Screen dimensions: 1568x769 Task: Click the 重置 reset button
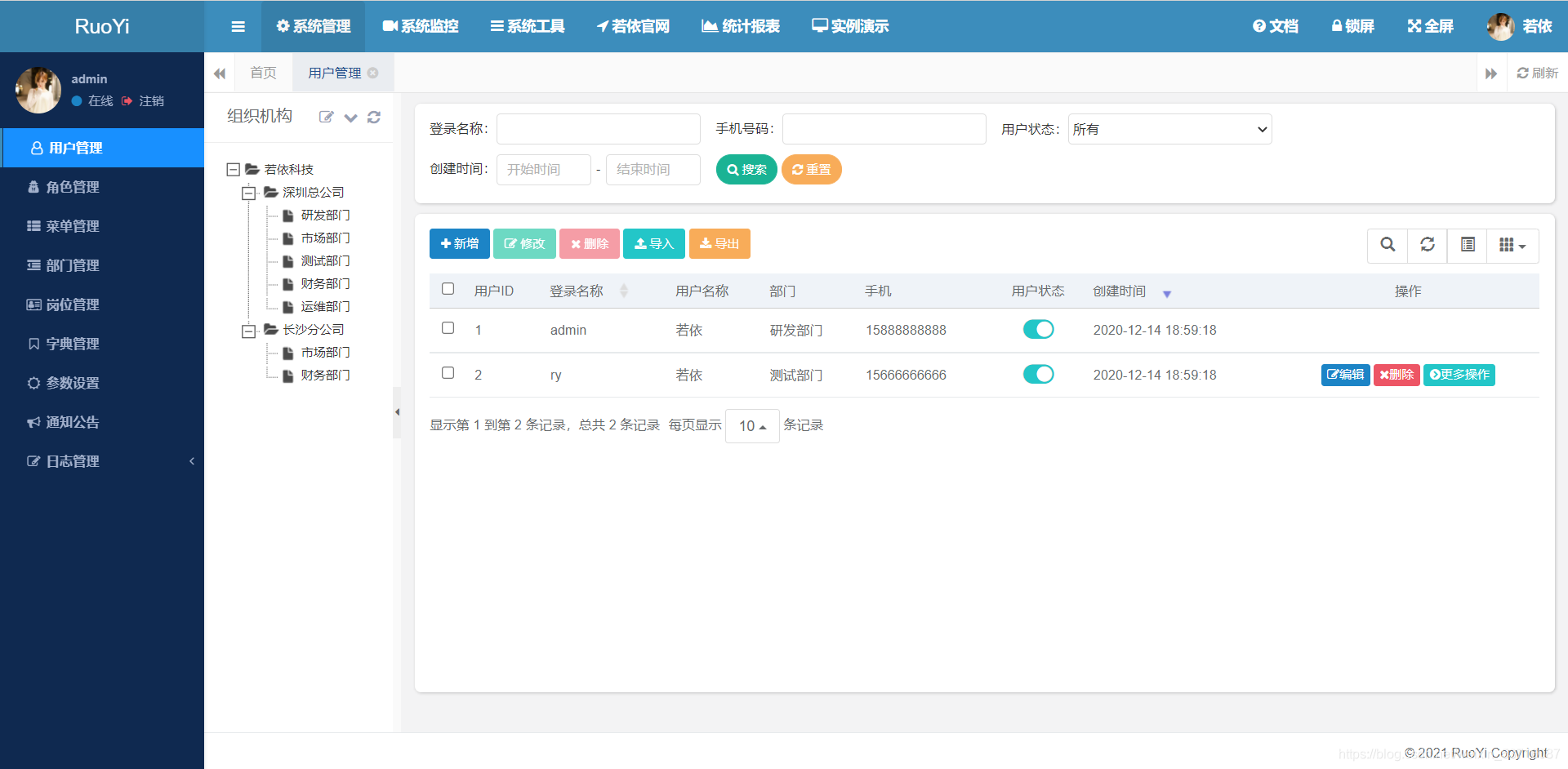(812, 170)
